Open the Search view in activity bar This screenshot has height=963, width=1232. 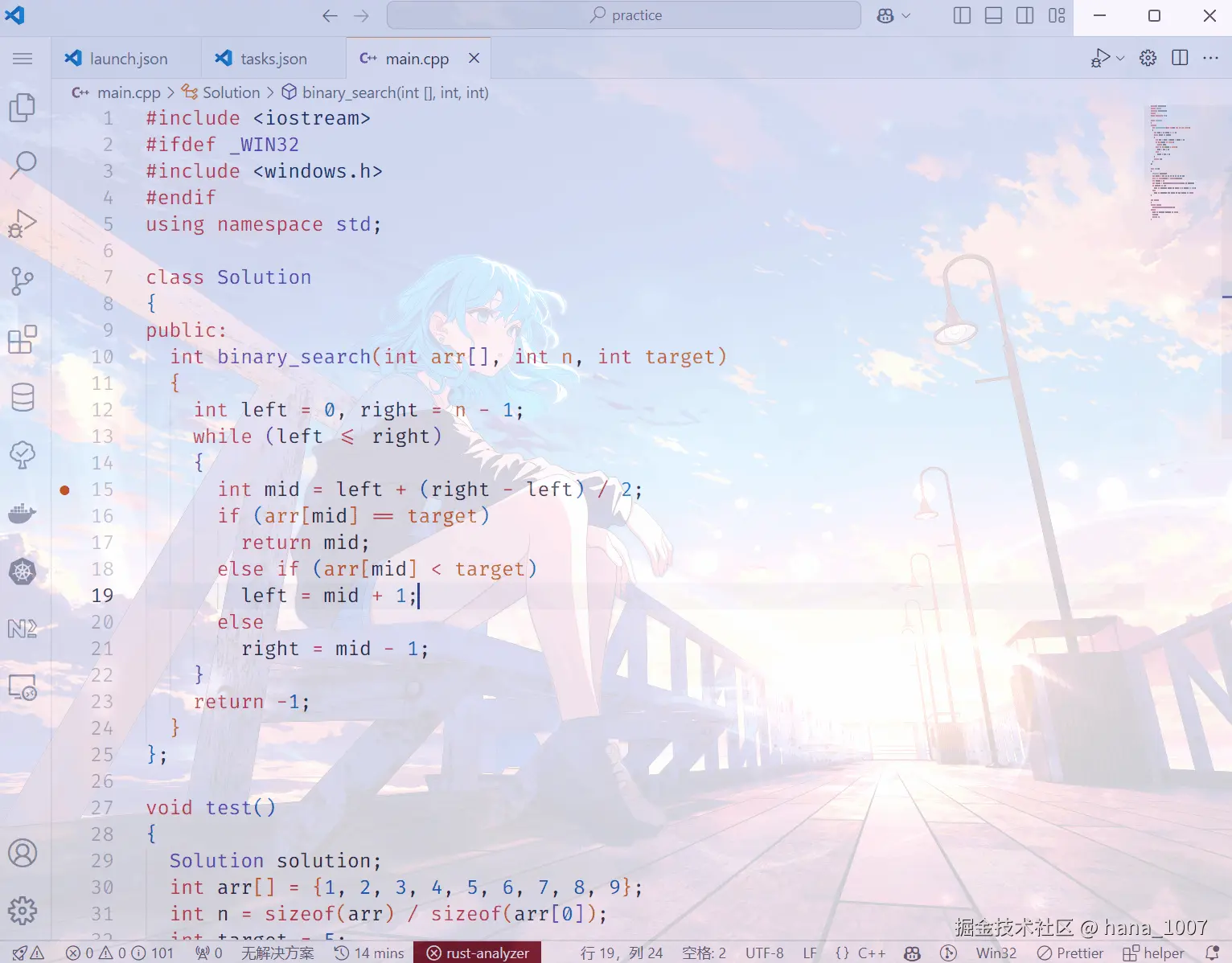coord(23,165)
